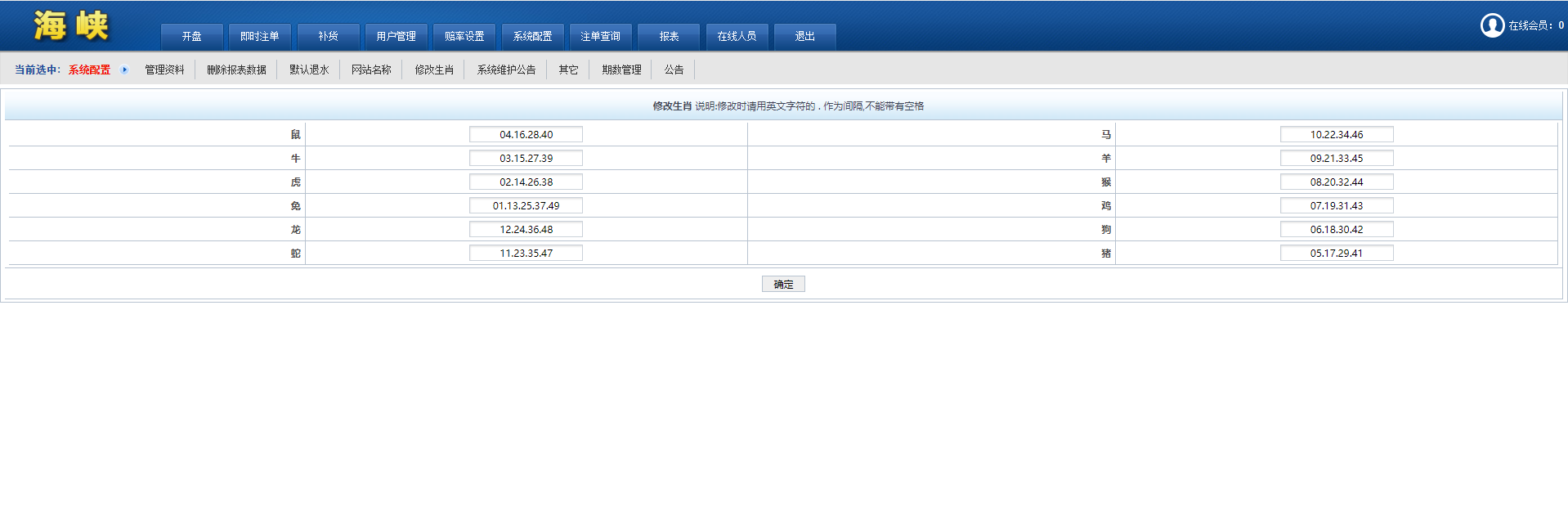Click the blue arrow beside 系统配置
Screen dimensions: 1568x512
click(x=124, y=70)
